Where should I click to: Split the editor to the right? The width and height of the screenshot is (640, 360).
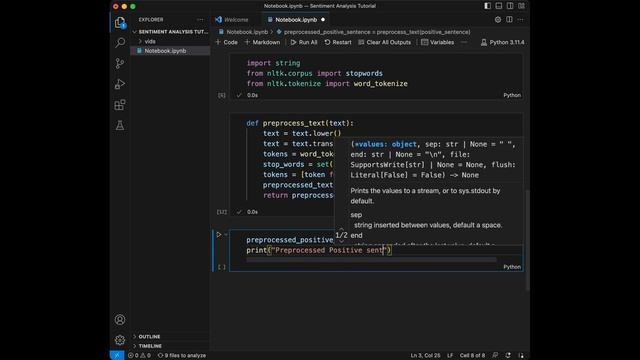(509, 20)
